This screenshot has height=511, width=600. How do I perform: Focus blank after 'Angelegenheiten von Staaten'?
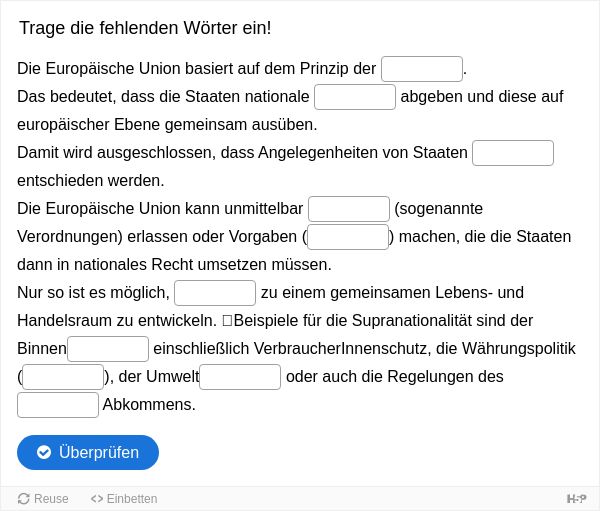(x=513, y=153)
